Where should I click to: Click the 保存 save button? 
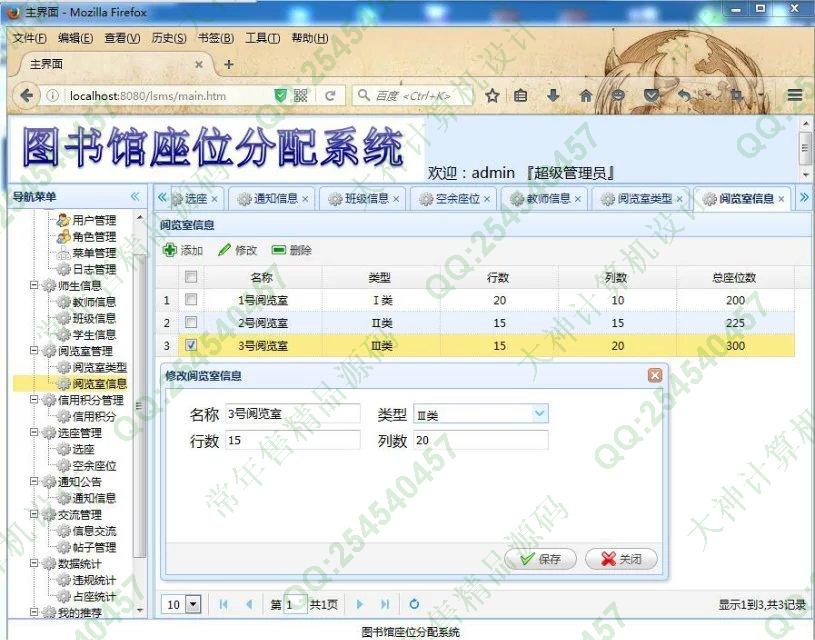540,559
